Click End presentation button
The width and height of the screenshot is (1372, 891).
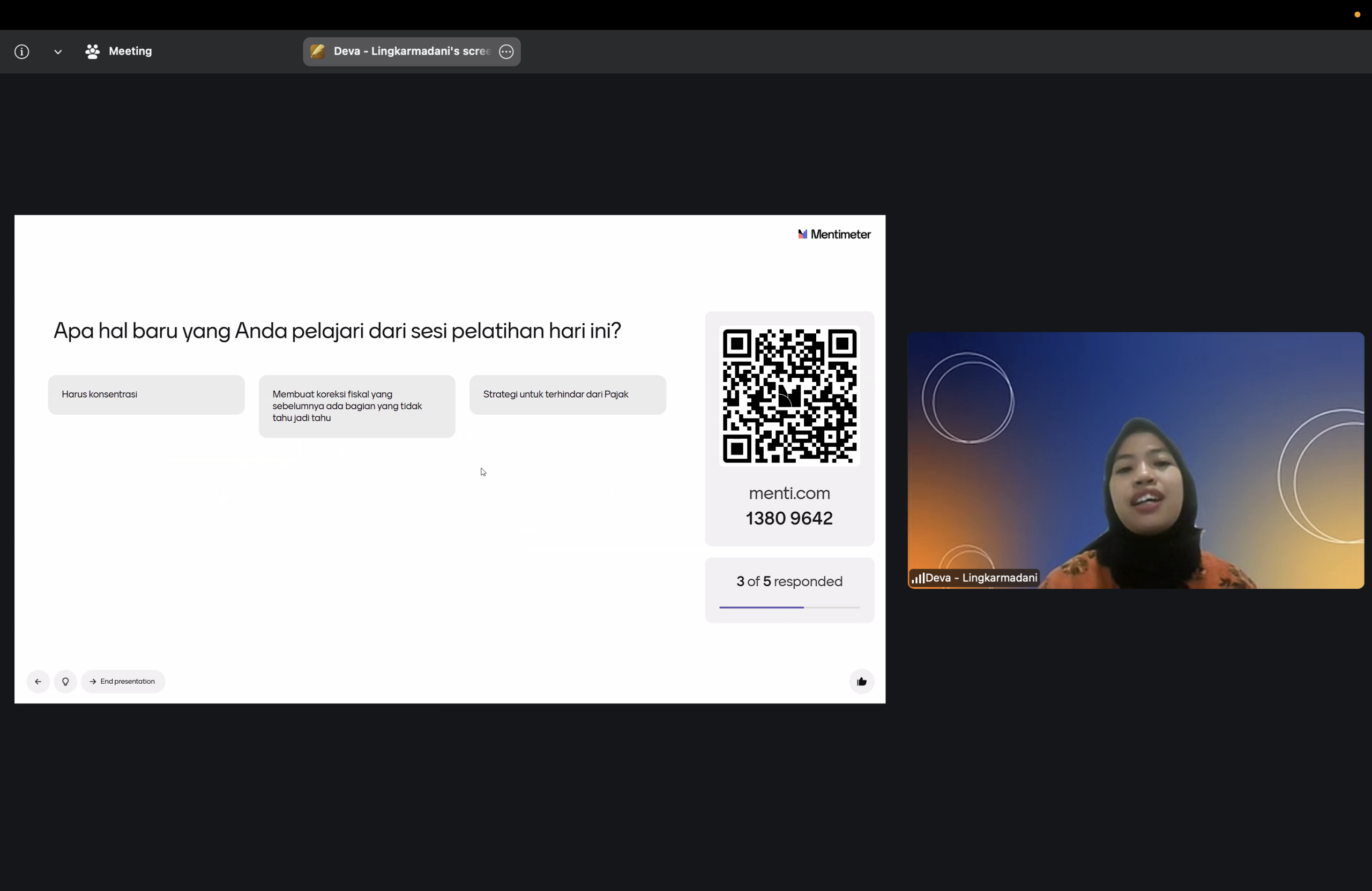click(123, 681)
